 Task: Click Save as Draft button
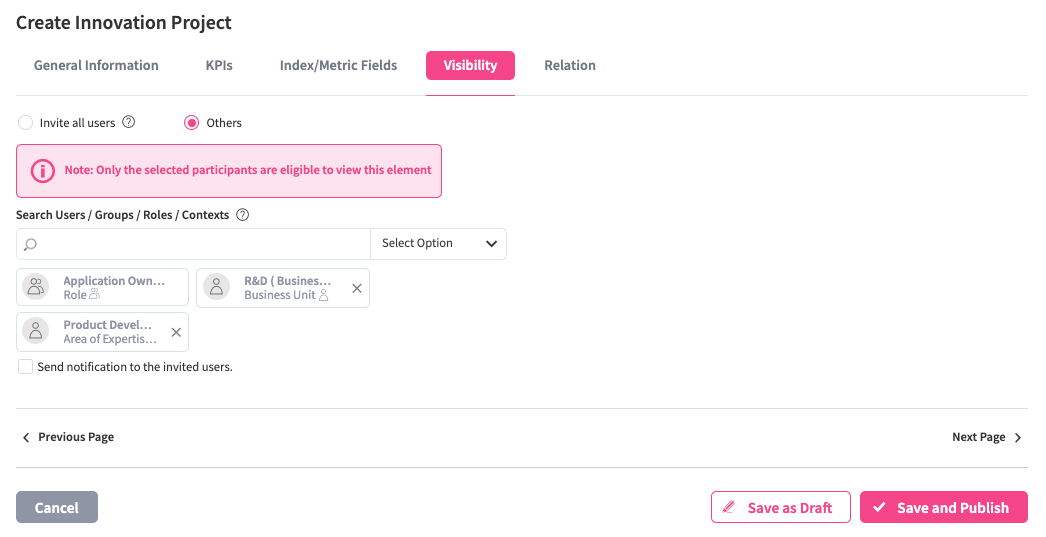click(x=780, y=508)
